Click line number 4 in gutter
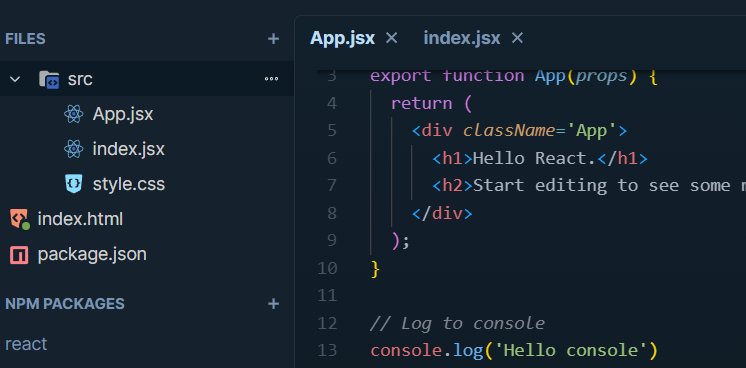746x368 pixels. [332, 103]
